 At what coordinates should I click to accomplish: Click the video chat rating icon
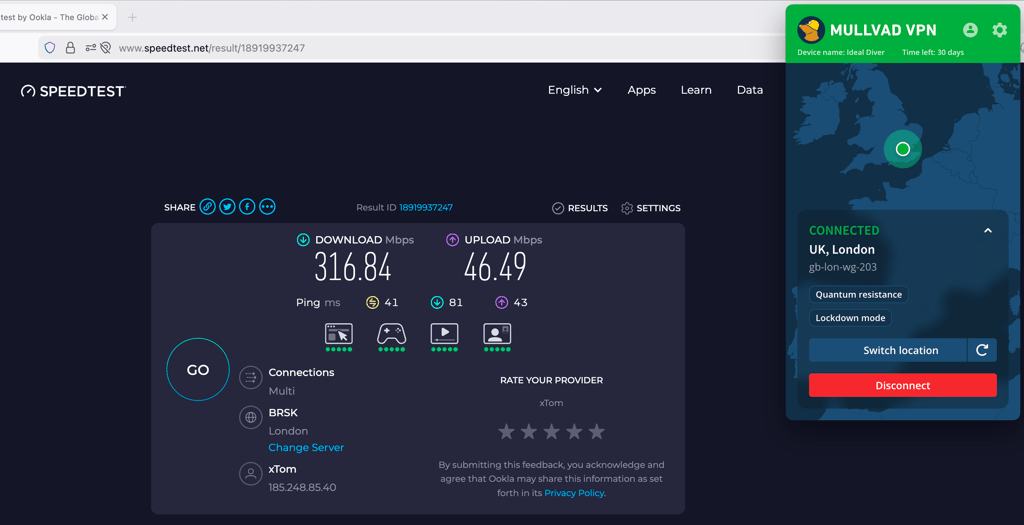pos(497,334)
